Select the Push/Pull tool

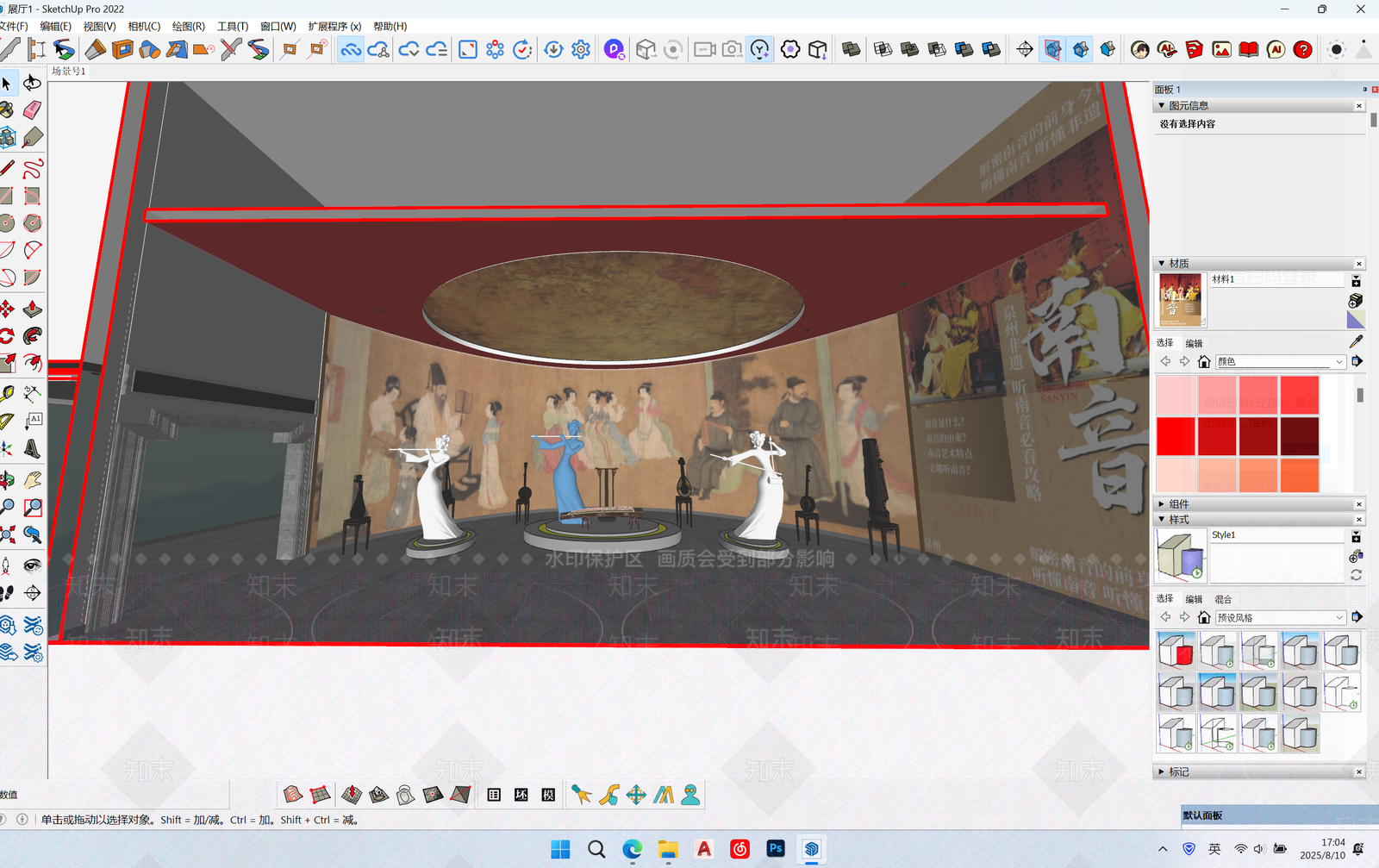click(32, 309)
